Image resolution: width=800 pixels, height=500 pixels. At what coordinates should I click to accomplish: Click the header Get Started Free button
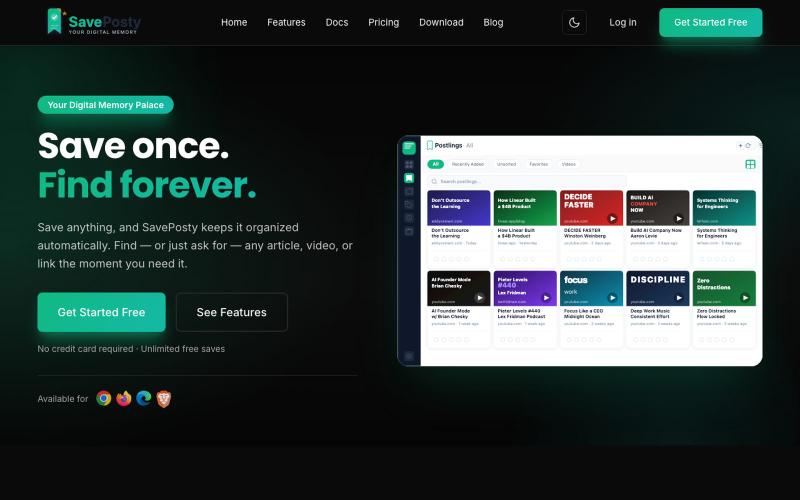[711, 22]
